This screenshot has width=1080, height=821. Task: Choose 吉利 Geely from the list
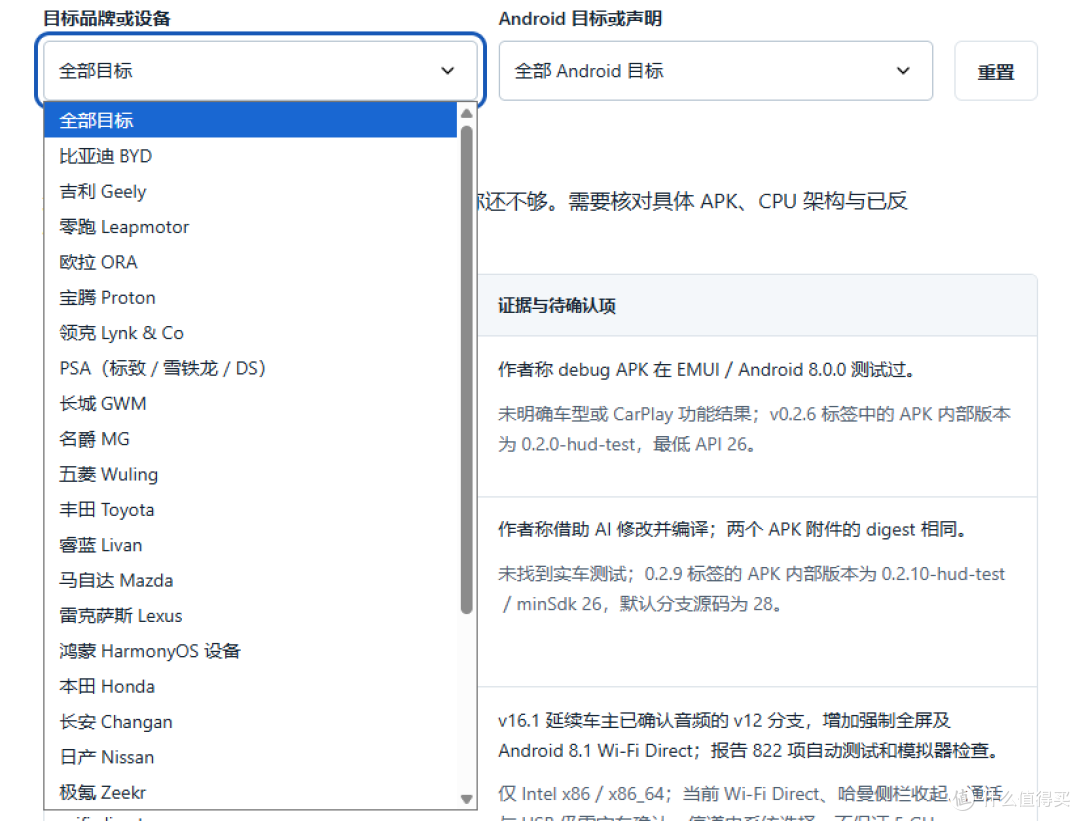click(251, 191)
